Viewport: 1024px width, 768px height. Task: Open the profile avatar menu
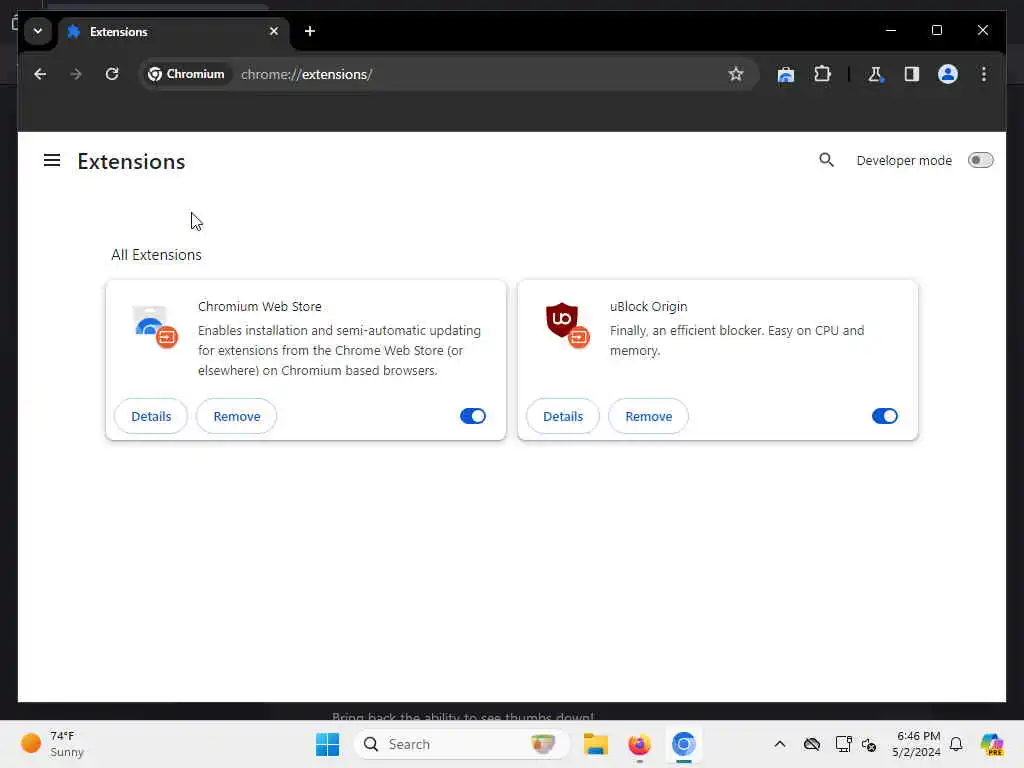[948, 74]
